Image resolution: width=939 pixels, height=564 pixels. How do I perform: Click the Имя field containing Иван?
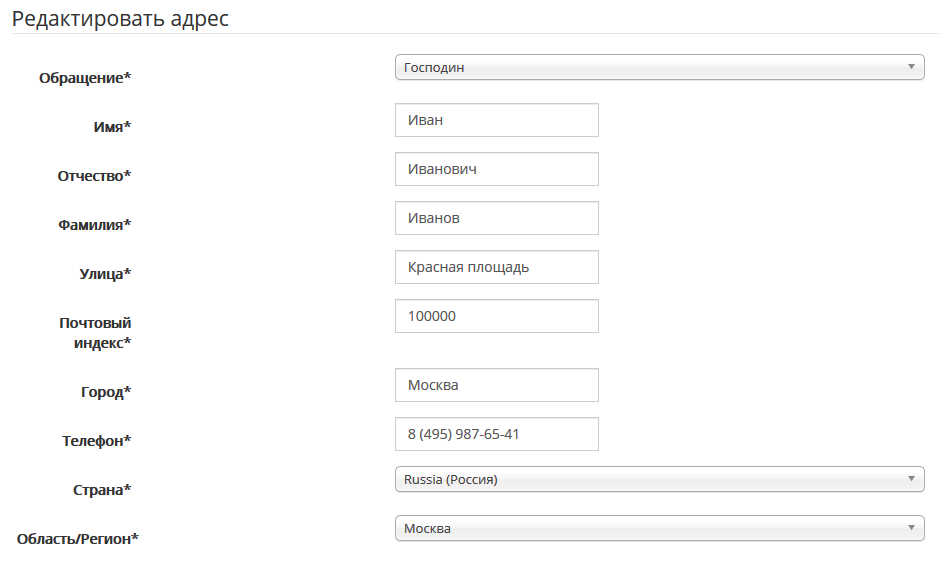[x=497, y=120]
